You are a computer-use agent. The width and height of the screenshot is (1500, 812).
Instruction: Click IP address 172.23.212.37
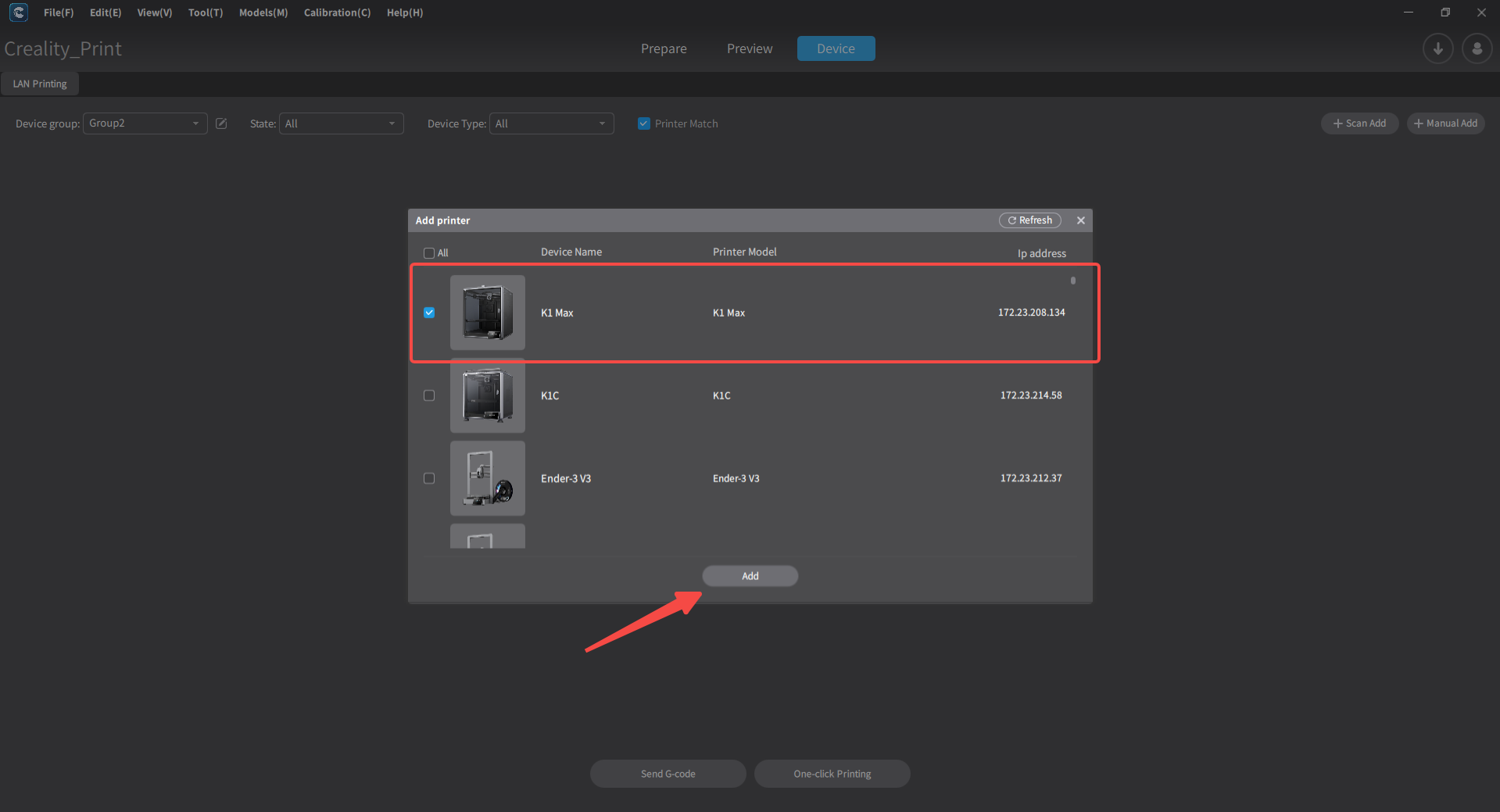coord(1031,478)
